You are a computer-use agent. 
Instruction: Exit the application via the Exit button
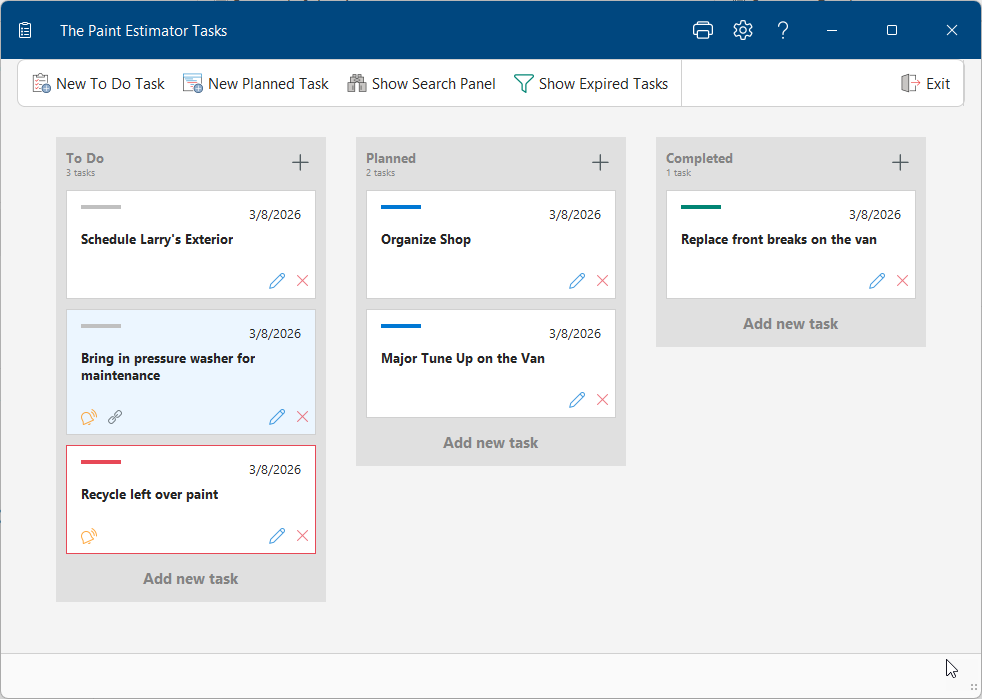[x=926, y=83]
